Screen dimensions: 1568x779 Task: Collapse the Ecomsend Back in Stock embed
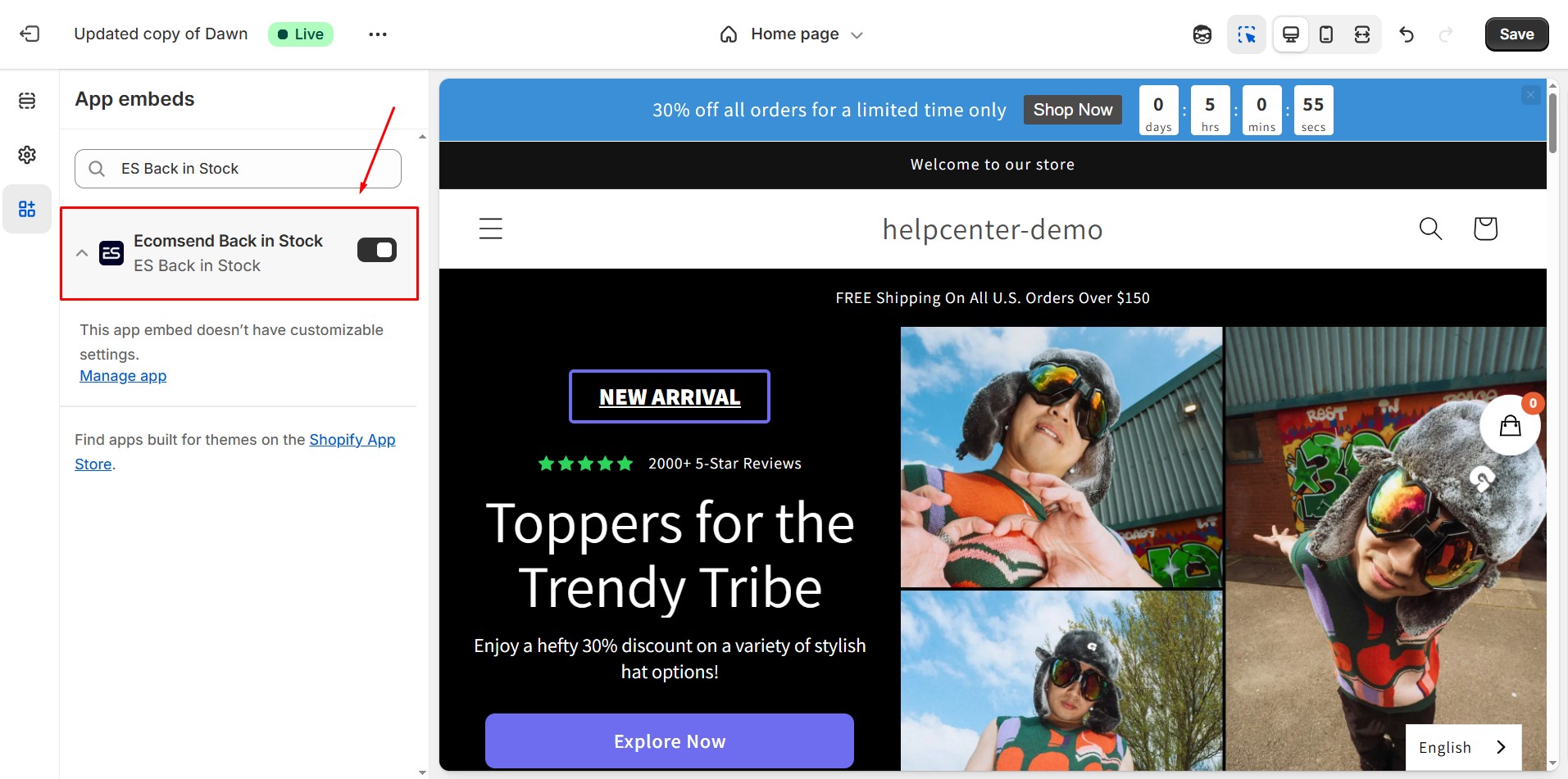(x=82, y=253)
